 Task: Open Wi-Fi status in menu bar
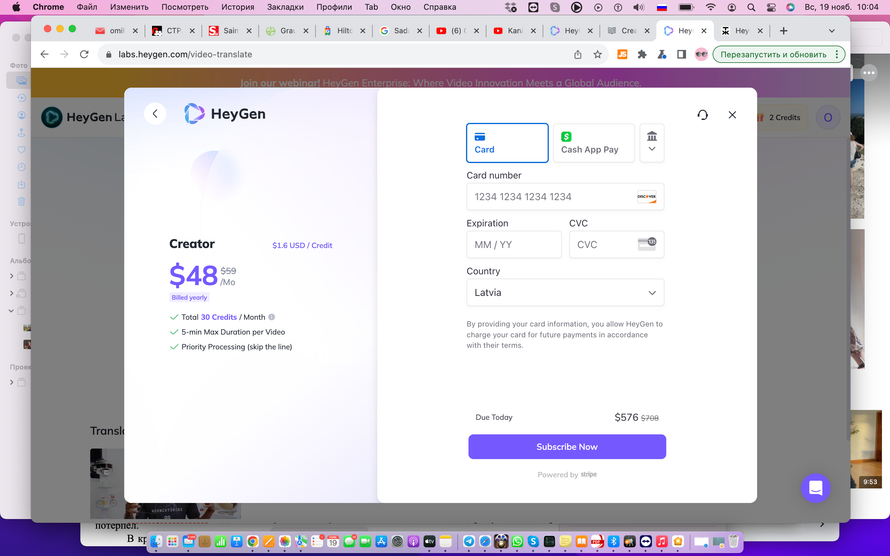(x=711, y=7)
